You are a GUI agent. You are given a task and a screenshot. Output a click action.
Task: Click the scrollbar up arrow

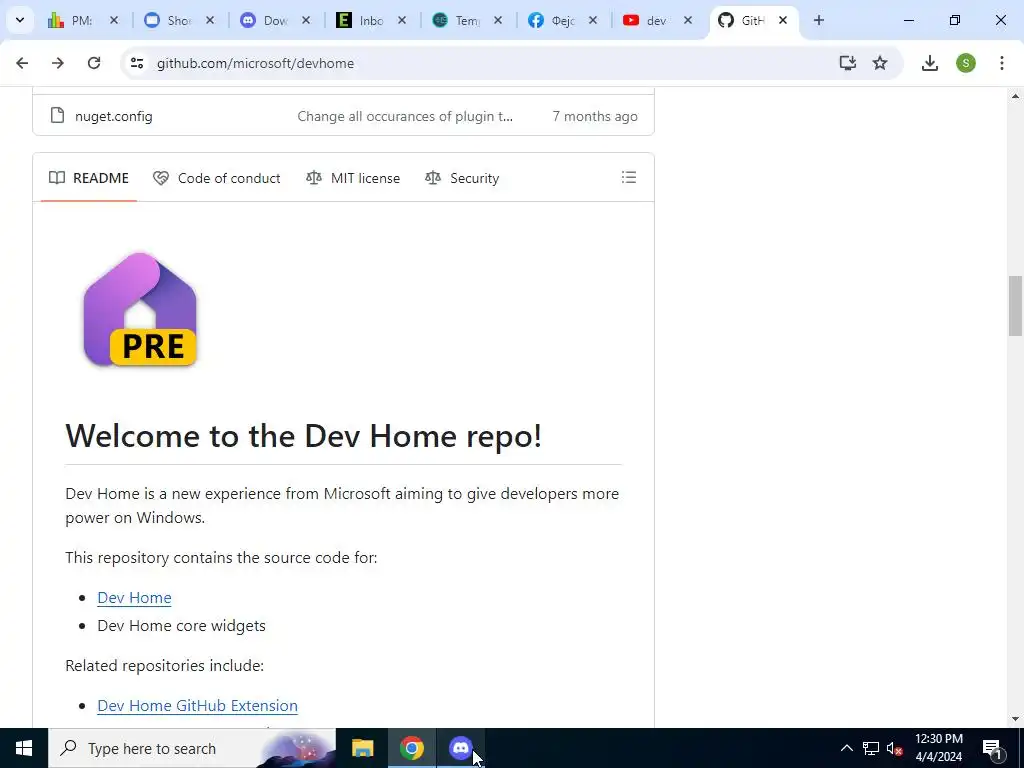(1015, 96)
